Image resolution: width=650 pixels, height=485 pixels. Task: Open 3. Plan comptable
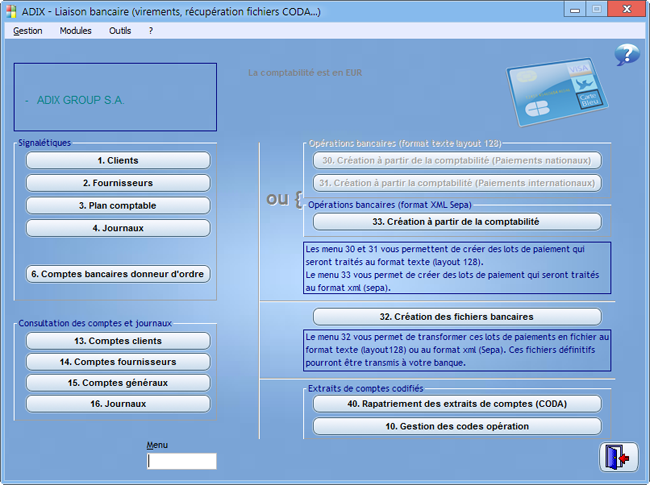click(118, 206)
